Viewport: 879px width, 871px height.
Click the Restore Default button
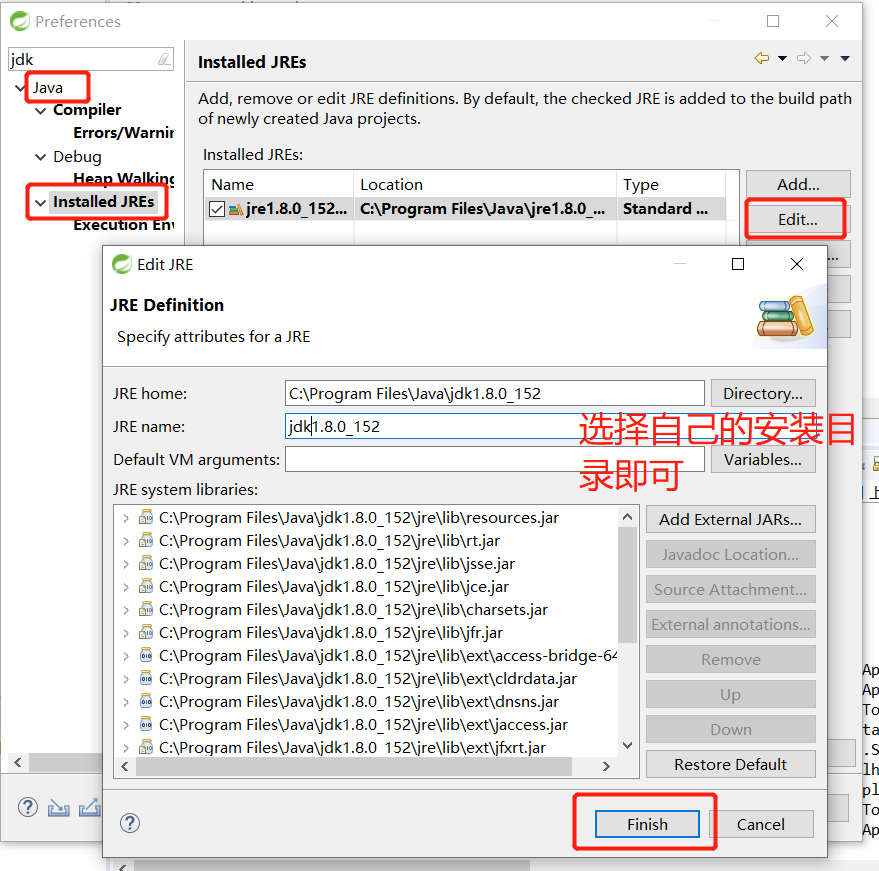[730, 765]
